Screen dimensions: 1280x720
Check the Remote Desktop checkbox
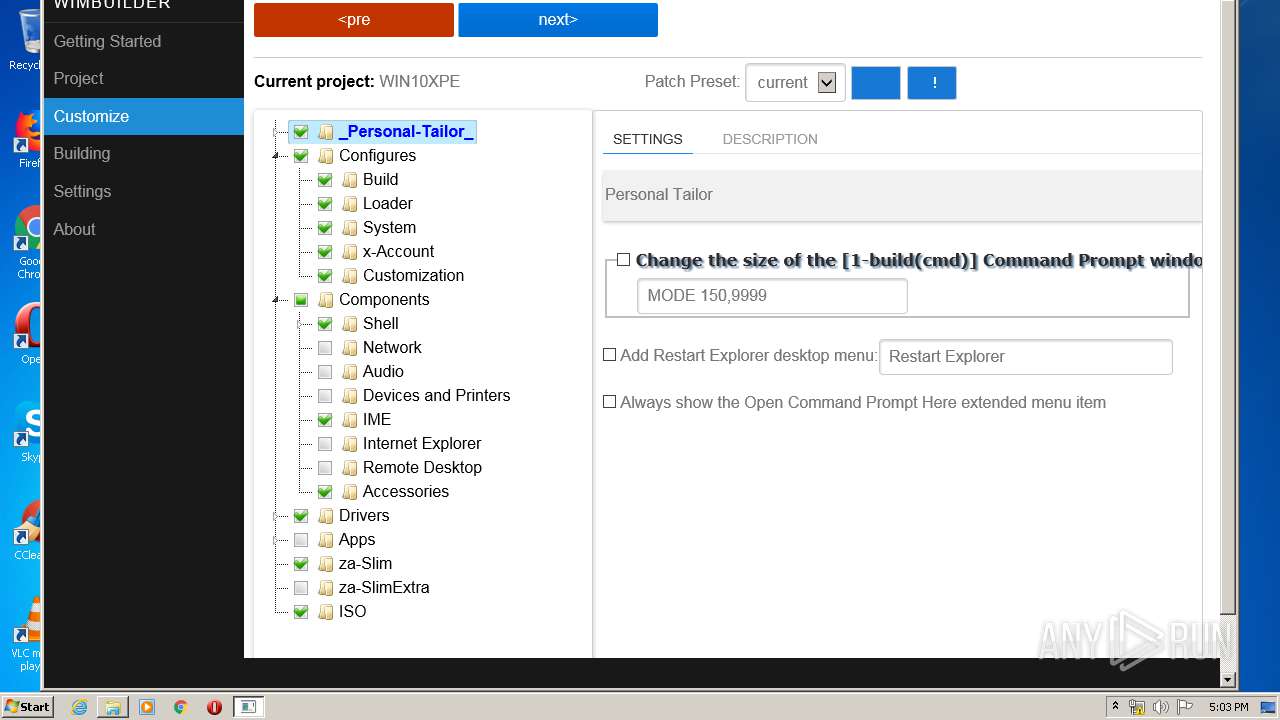click(325, 468)
